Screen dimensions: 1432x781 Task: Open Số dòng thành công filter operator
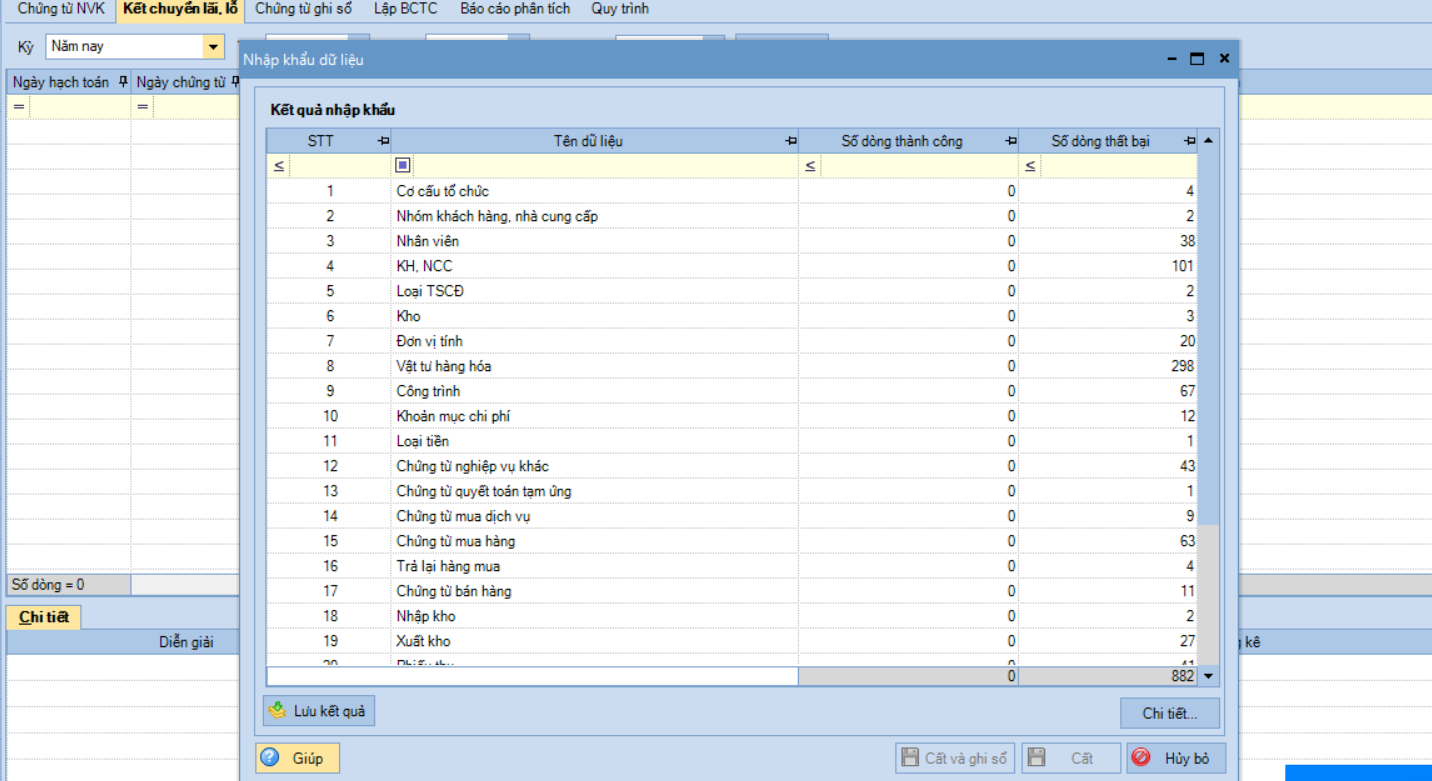coord(810,166)
